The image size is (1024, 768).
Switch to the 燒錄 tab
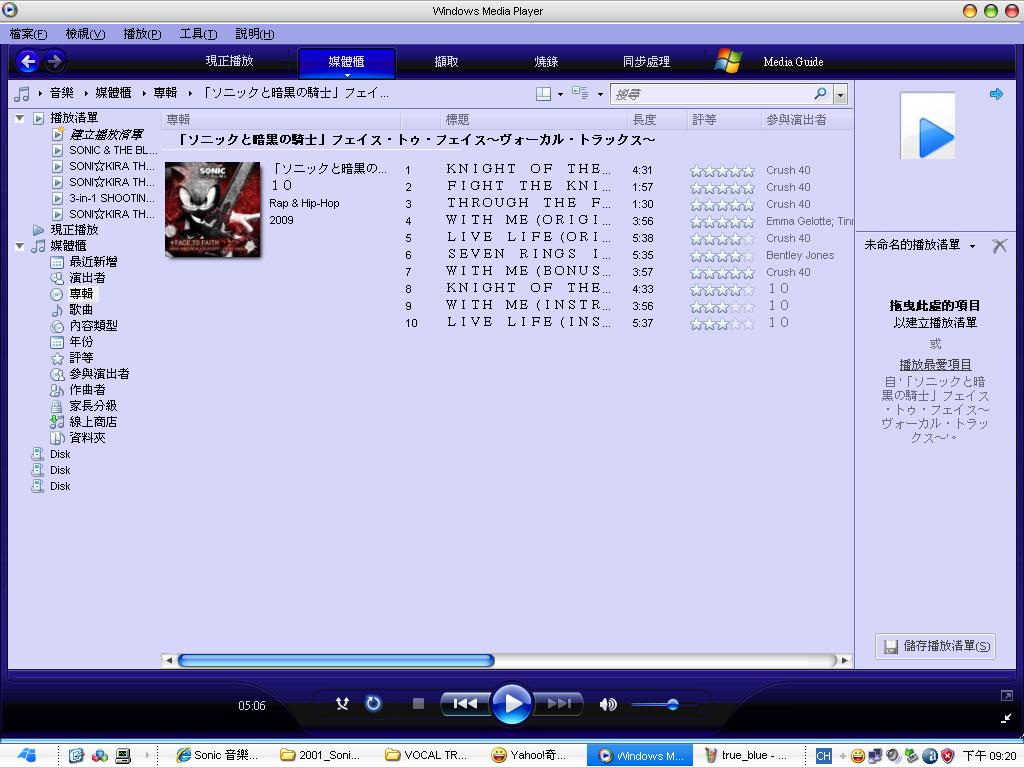pos(546,62)
